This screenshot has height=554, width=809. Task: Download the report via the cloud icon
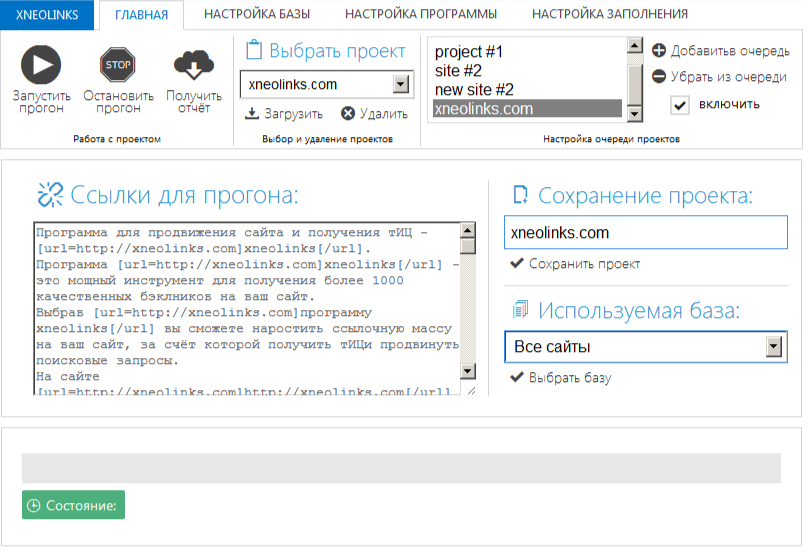pos(193,64)
